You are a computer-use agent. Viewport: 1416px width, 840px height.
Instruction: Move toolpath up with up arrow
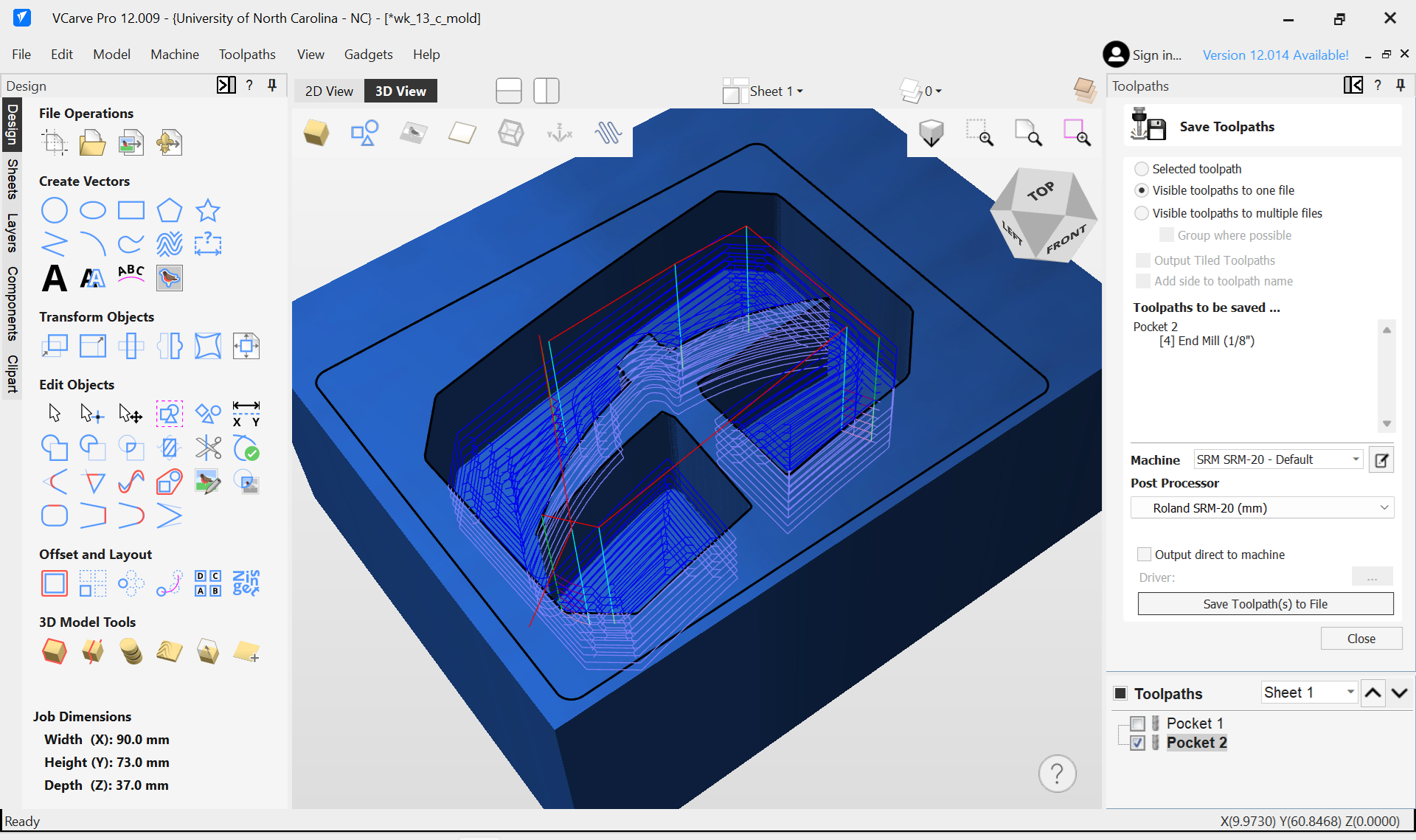(x=1372, y=693)
